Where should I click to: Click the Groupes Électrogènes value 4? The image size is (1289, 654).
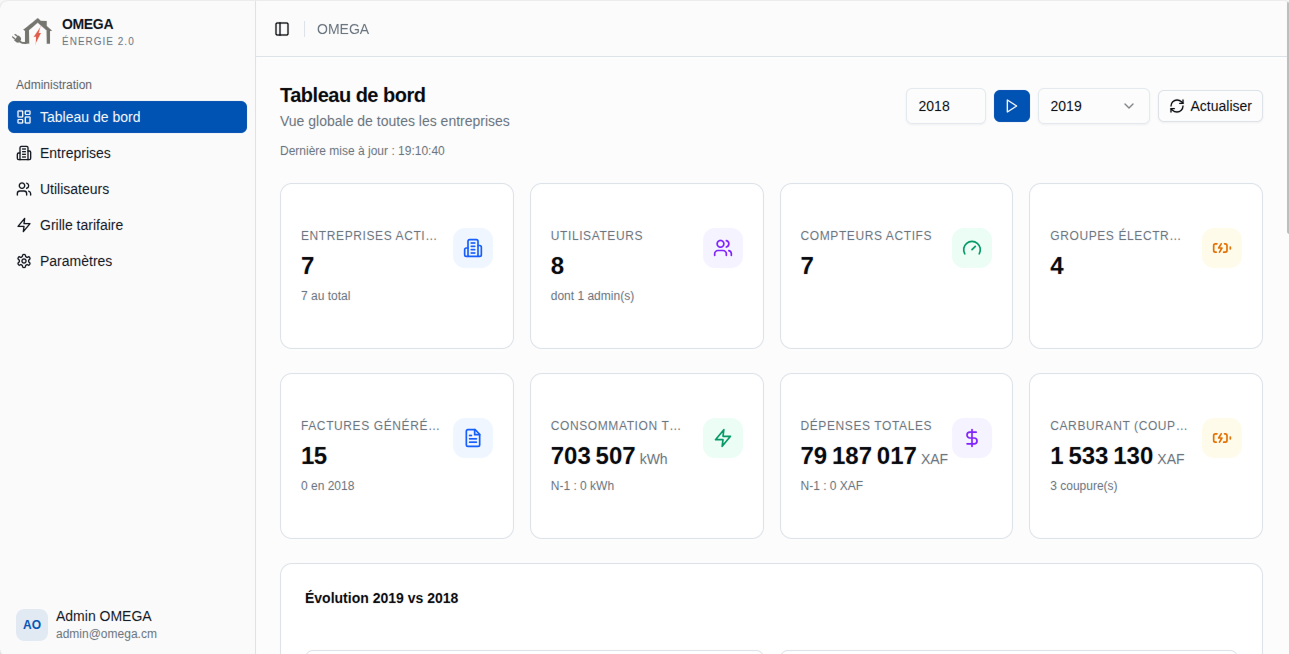(x=1057, y=266)
